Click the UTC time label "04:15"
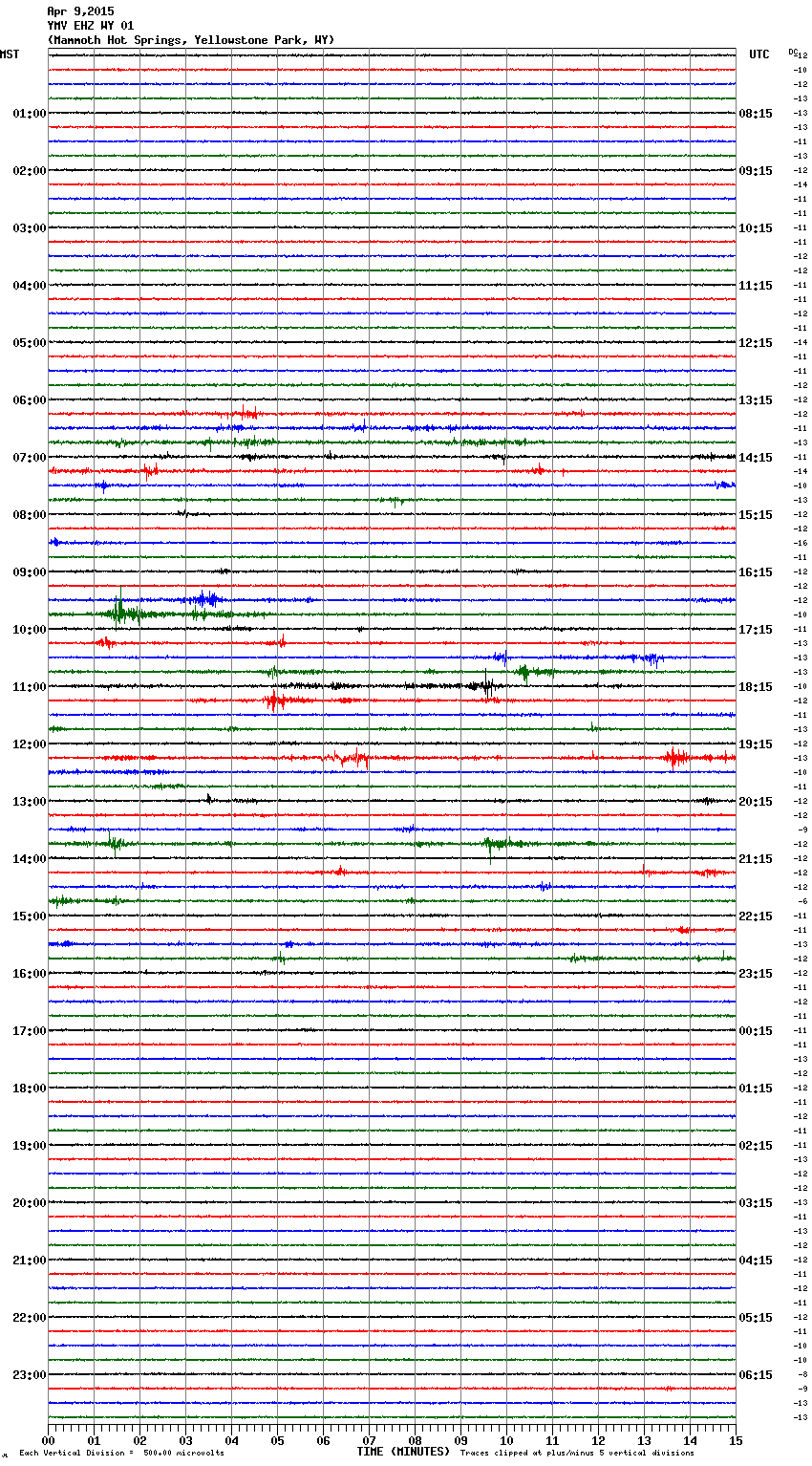812x1466 pixels. pyautogui.click(x=756, y=1261)
